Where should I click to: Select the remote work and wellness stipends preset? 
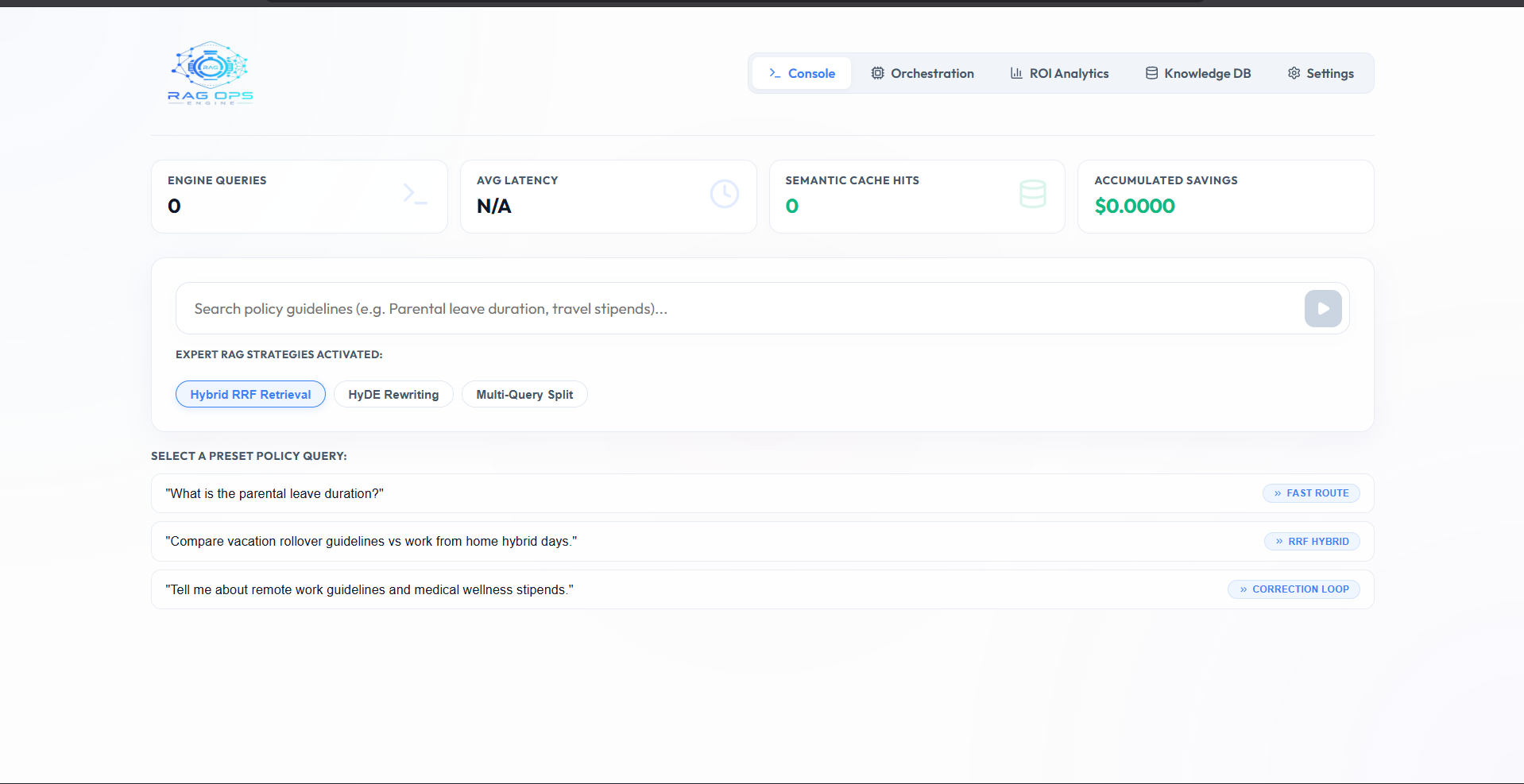pyautogui.click(x=762, y=589)
